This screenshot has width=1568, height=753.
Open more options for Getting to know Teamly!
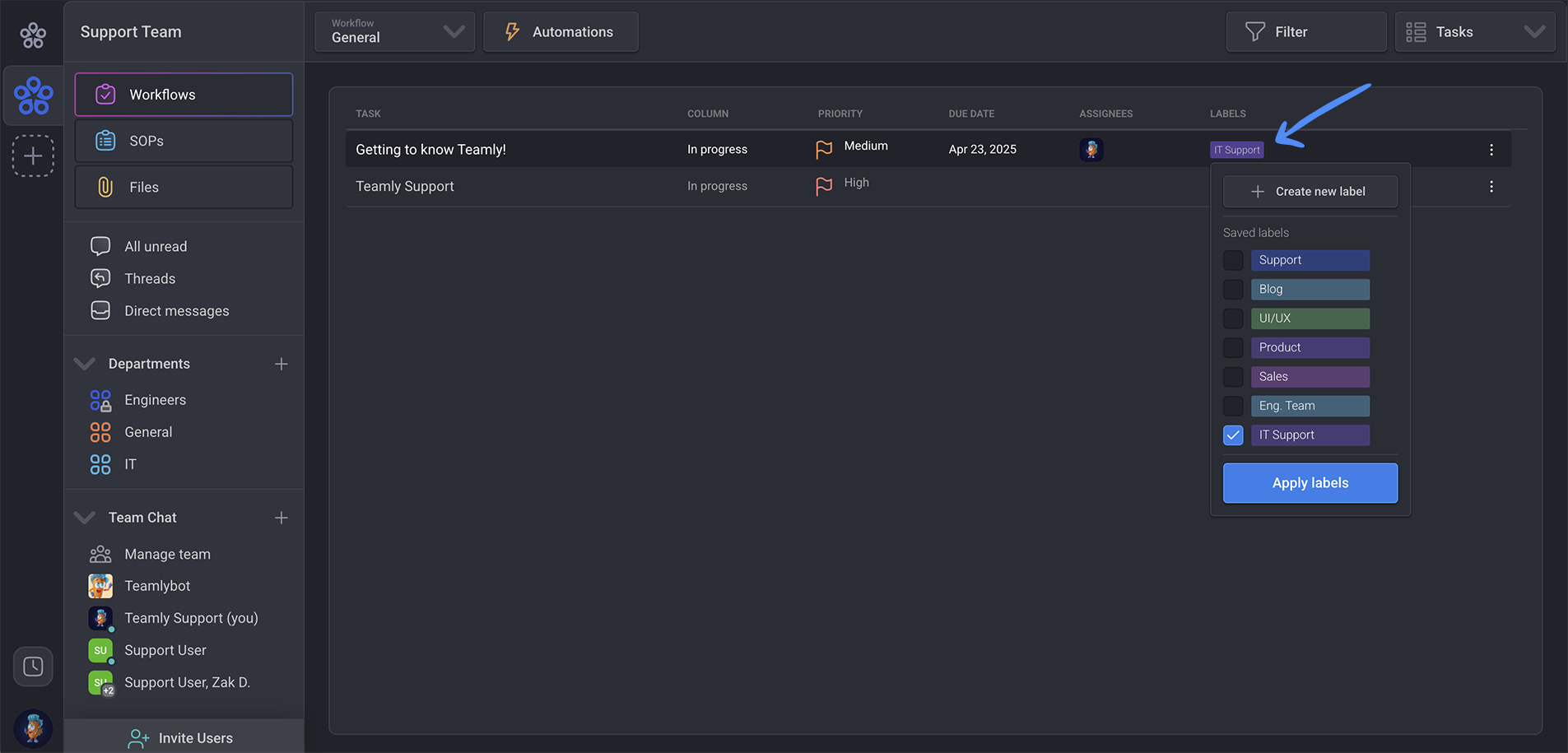(1491, 150)
